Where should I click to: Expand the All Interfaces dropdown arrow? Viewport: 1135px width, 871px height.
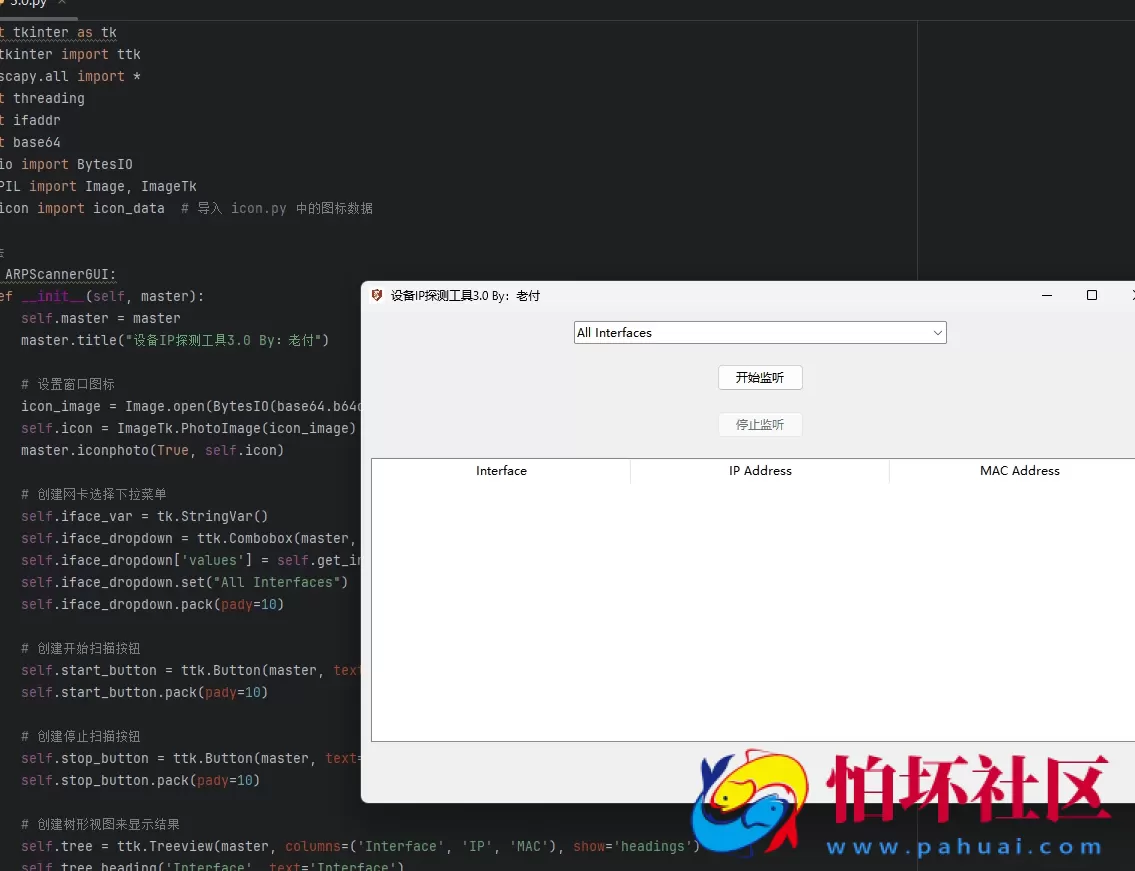click(x=937, y=333)
